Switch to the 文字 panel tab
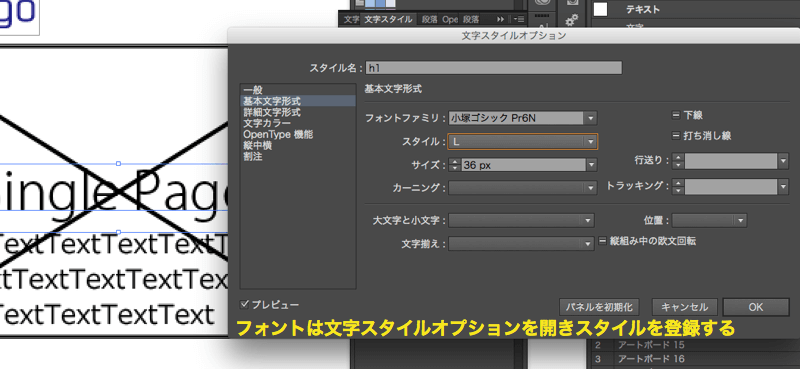The image size is (800, 369). pos(351,19)
